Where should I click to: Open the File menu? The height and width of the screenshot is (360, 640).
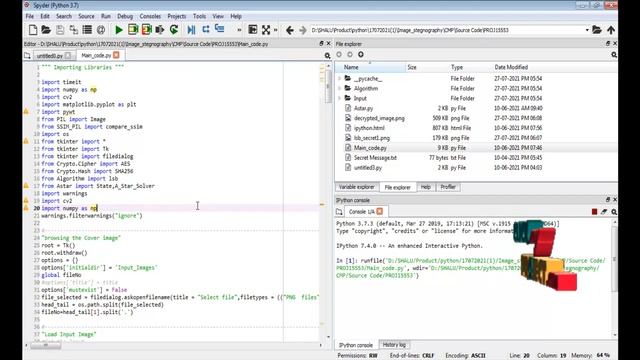[30, 16]
